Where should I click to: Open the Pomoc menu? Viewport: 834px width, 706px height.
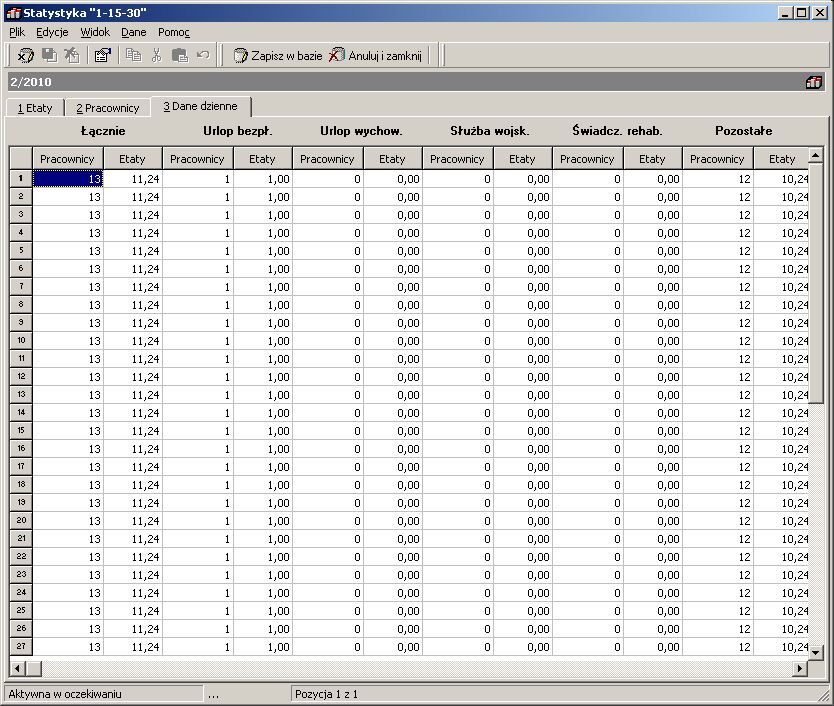tap(173, 32)
